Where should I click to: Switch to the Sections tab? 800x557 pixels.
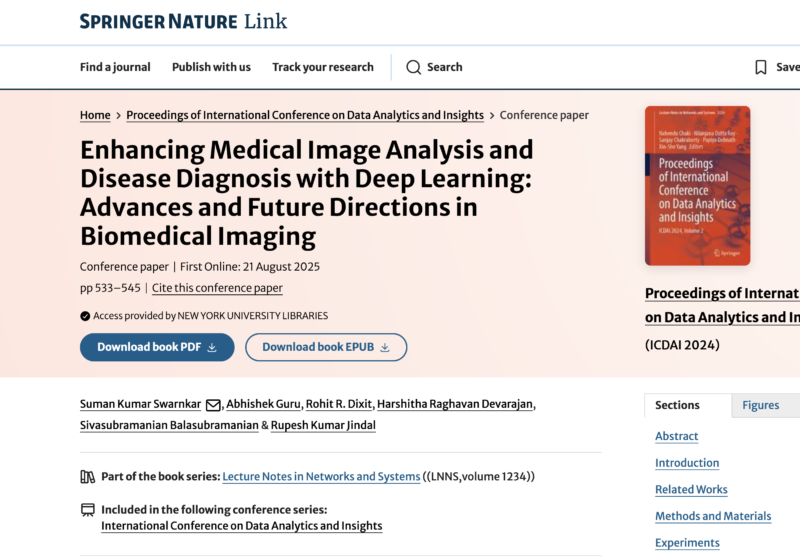click(x=687, y=406)
